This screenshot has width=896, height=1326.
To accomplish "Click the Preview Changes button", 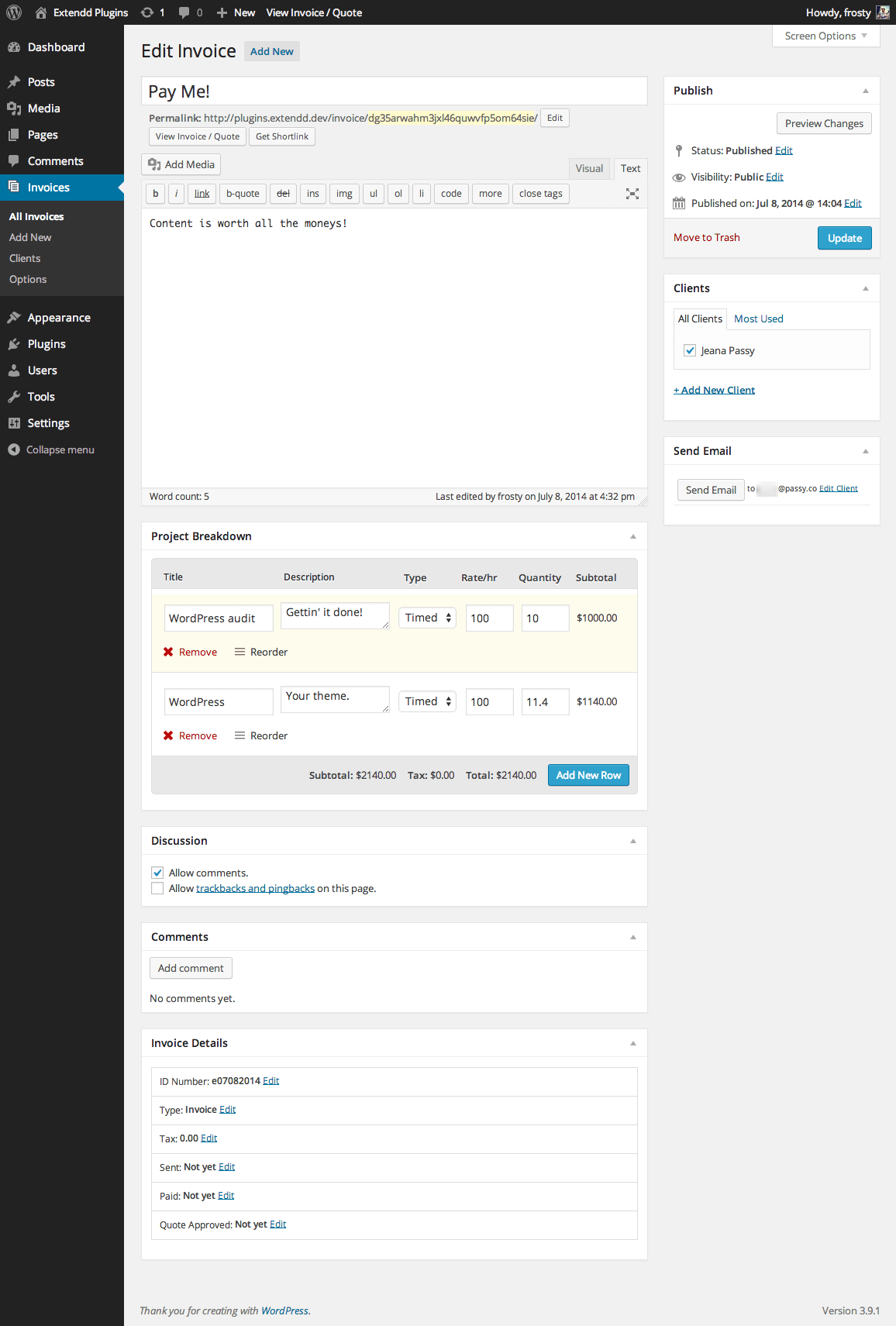I will pyautogui.click(x=824, y=123).
